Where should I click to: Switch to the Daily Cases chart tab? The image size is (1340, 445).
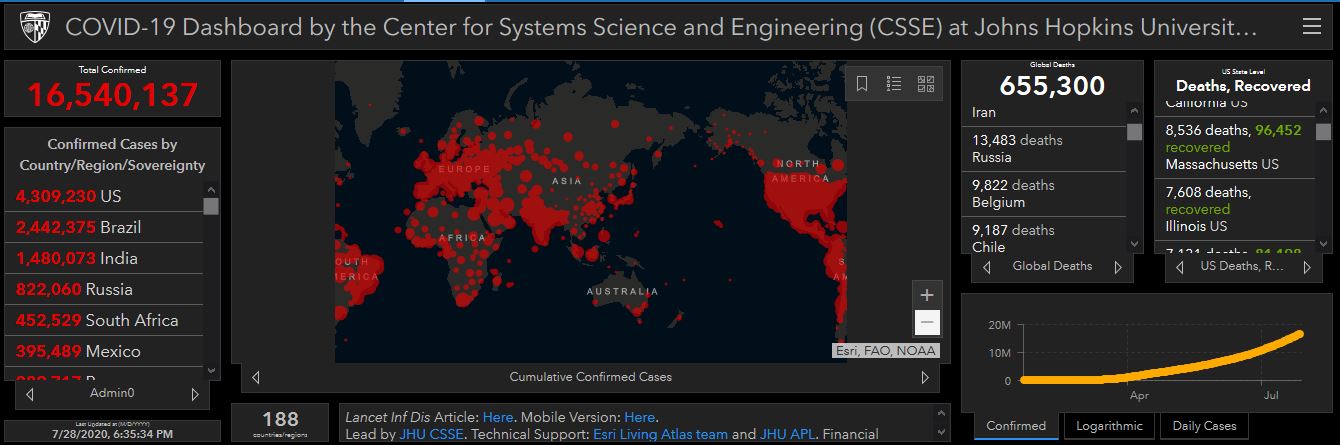(1205, 426)
